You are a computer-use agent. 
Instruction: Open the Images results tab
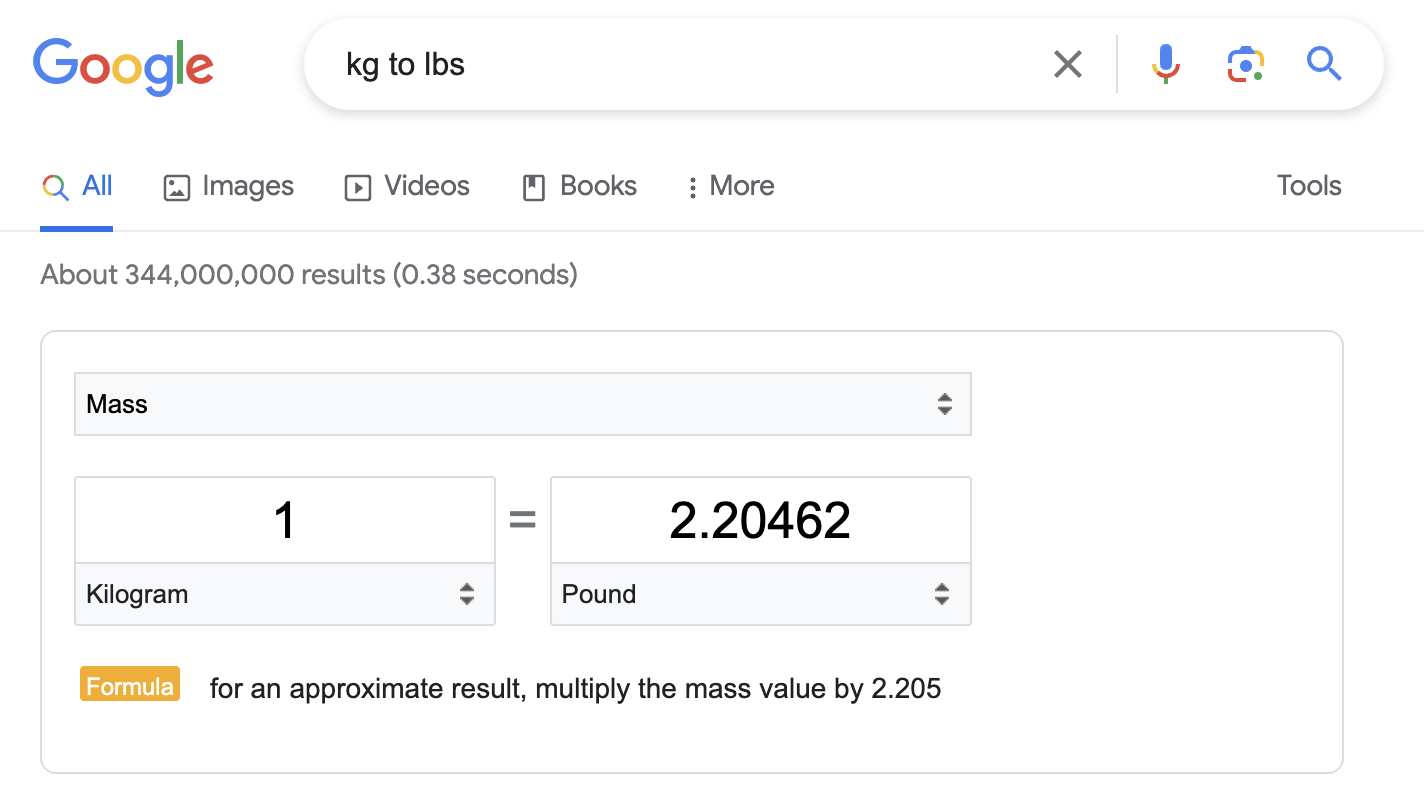pos(229,187)
